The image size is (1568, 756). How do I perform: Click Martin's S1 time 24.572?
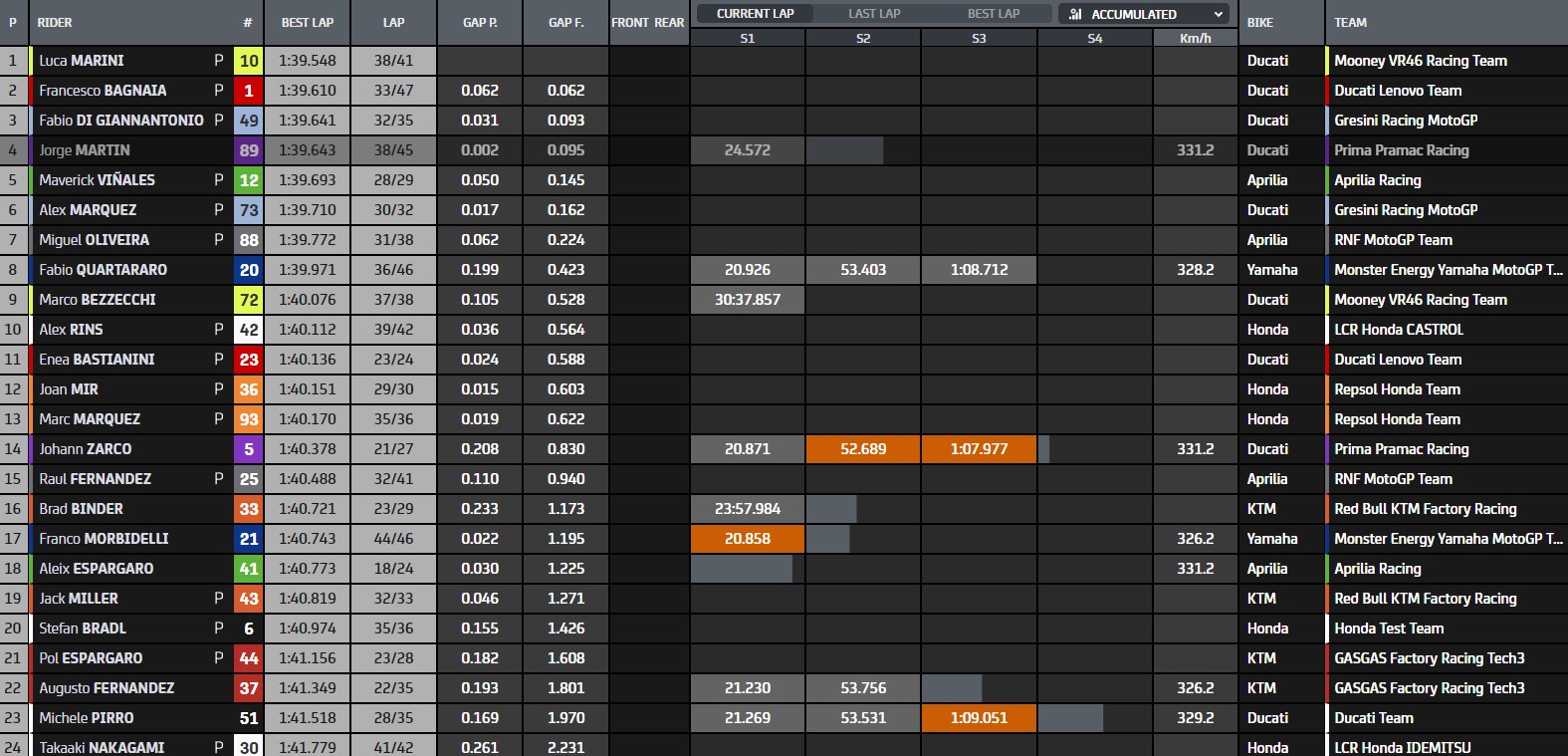click(x=747, y=150)
